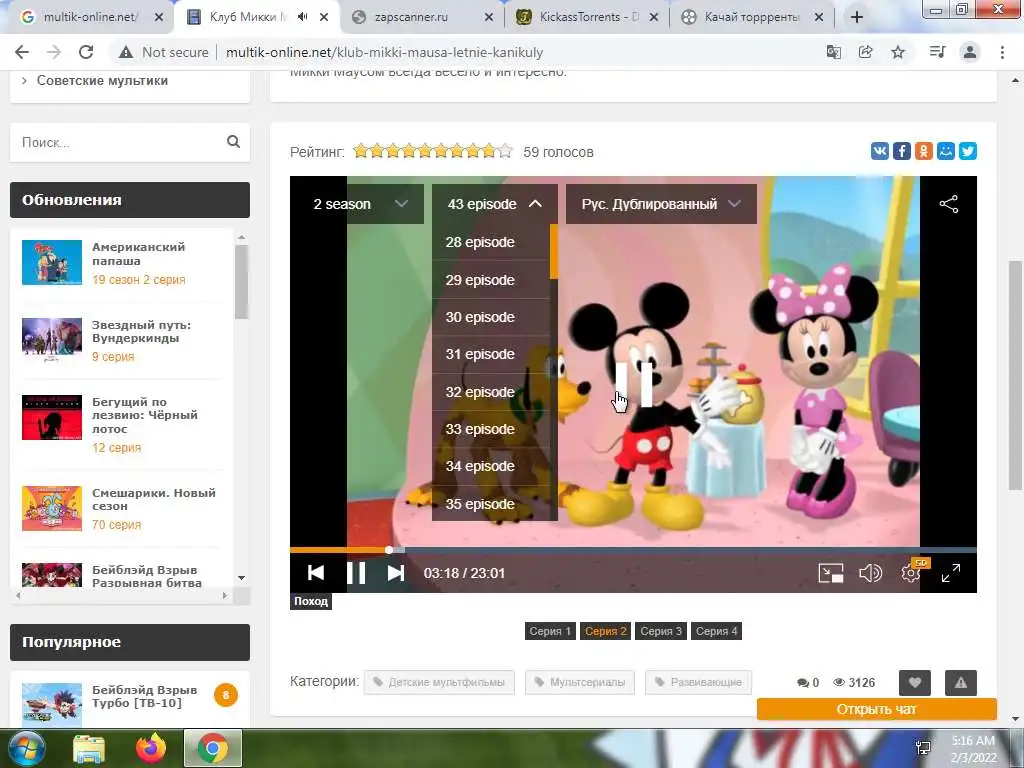Open Смешарики. Новый сезон update

(x=153, y=500)
